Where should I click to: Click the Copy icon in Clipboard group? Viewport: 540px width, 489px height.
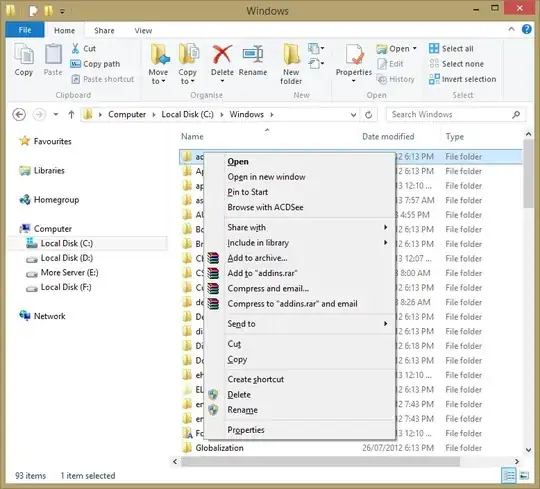(23, 55)
